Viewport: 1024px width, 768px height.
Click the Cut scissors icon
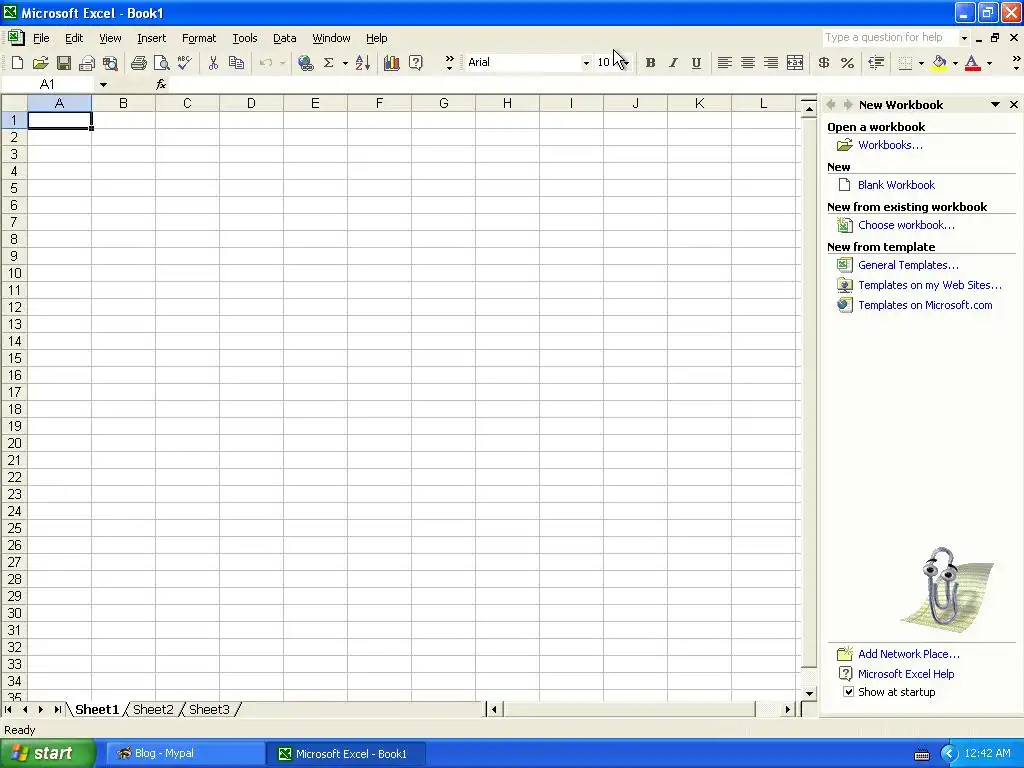pos(213,63)
